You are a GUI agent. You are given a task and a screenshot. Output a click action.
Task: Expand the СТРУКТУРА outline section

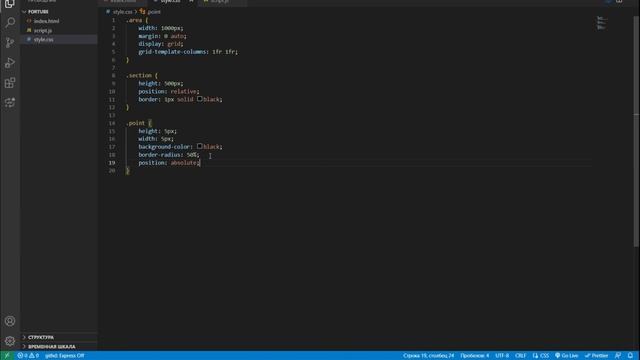41,337
